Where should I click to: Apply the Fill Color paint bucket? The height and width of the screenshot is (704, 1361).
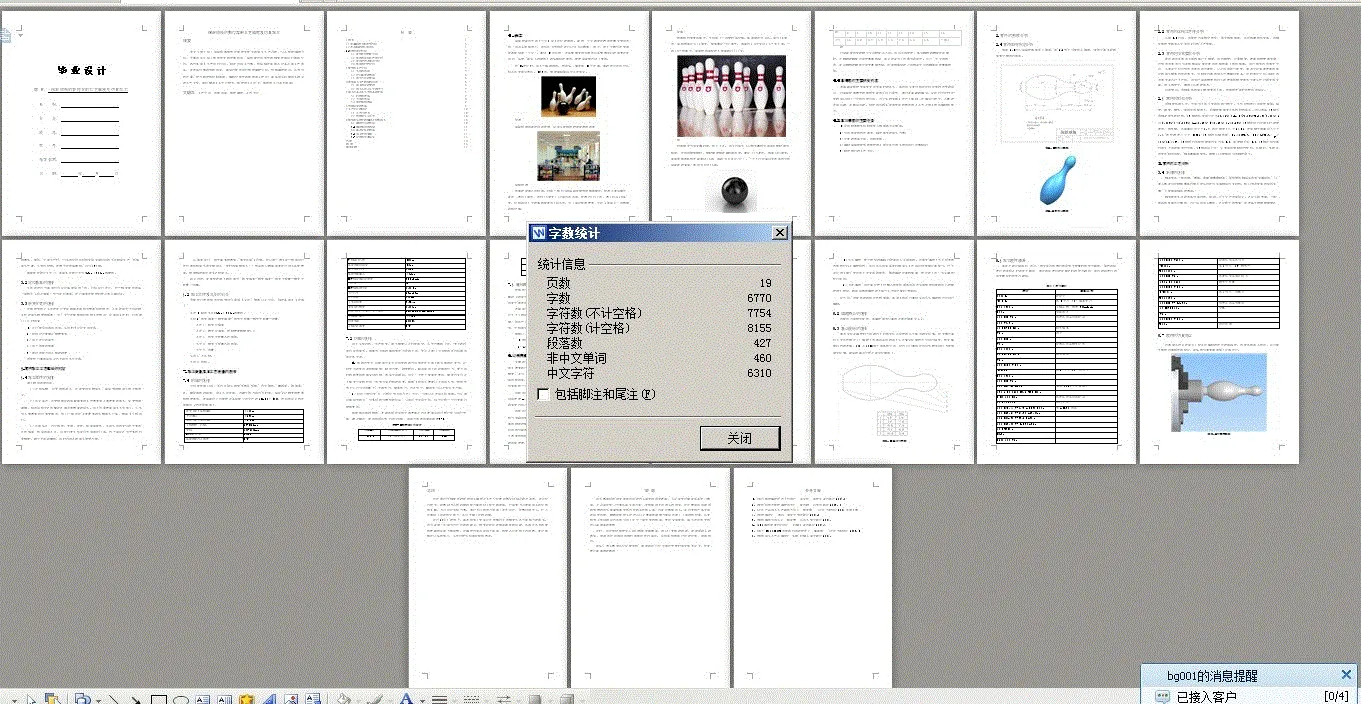343,699
